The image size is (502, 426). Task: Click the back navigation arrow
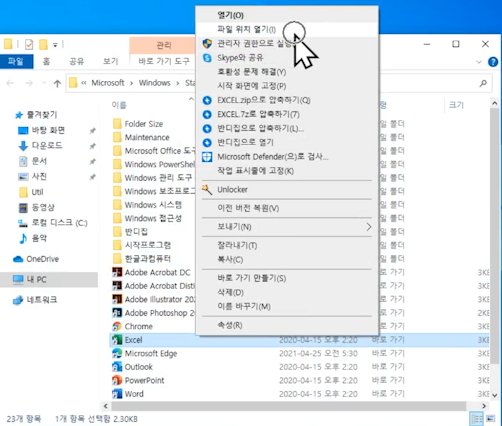coord(10,83)
